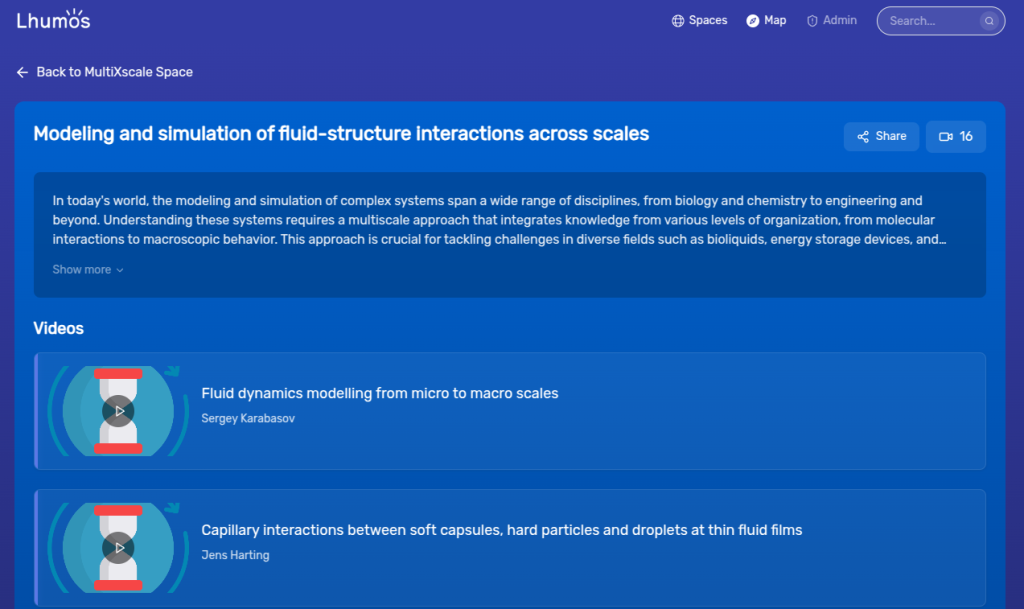Click in the Search input field

coord(933,21)
